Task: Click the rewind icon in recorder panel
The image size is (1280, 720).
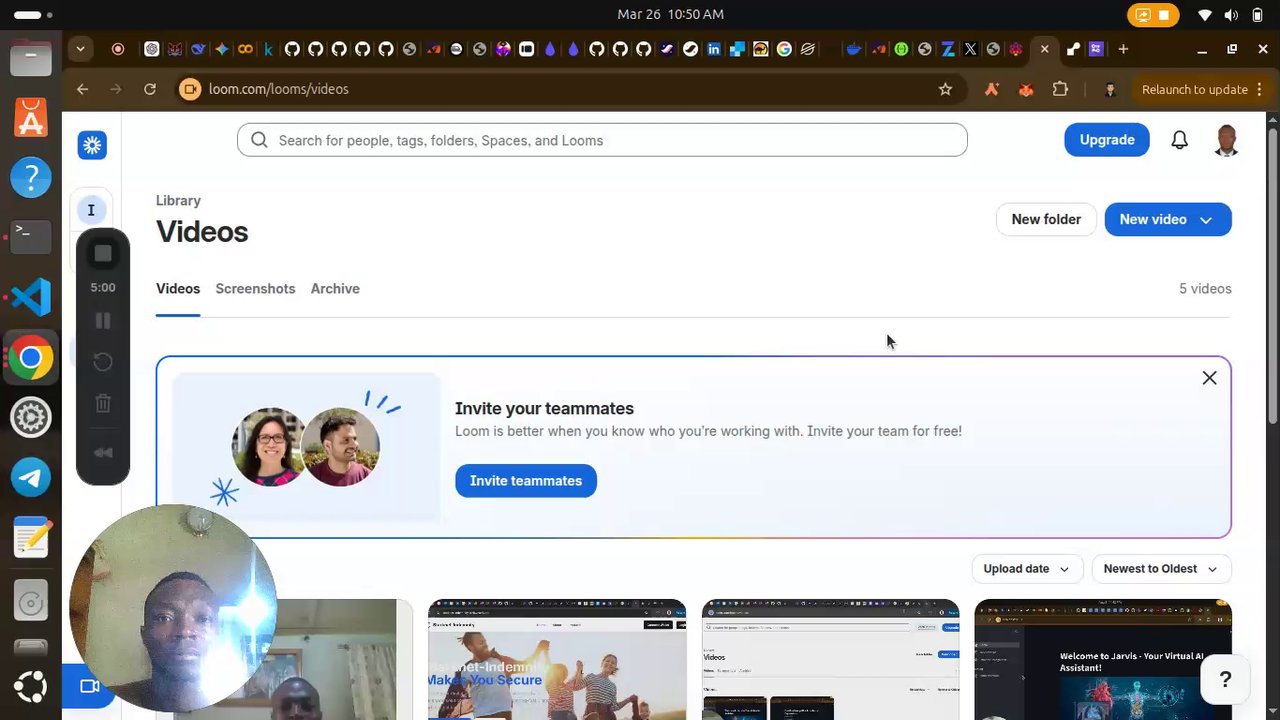Action: click(x=103, y=453)
